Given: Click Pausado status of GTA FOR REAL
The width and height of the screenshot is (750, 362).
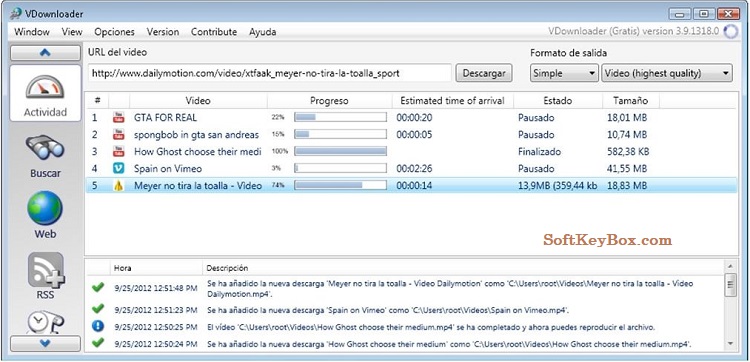Looking at the screenshot, I should (536, 117).
